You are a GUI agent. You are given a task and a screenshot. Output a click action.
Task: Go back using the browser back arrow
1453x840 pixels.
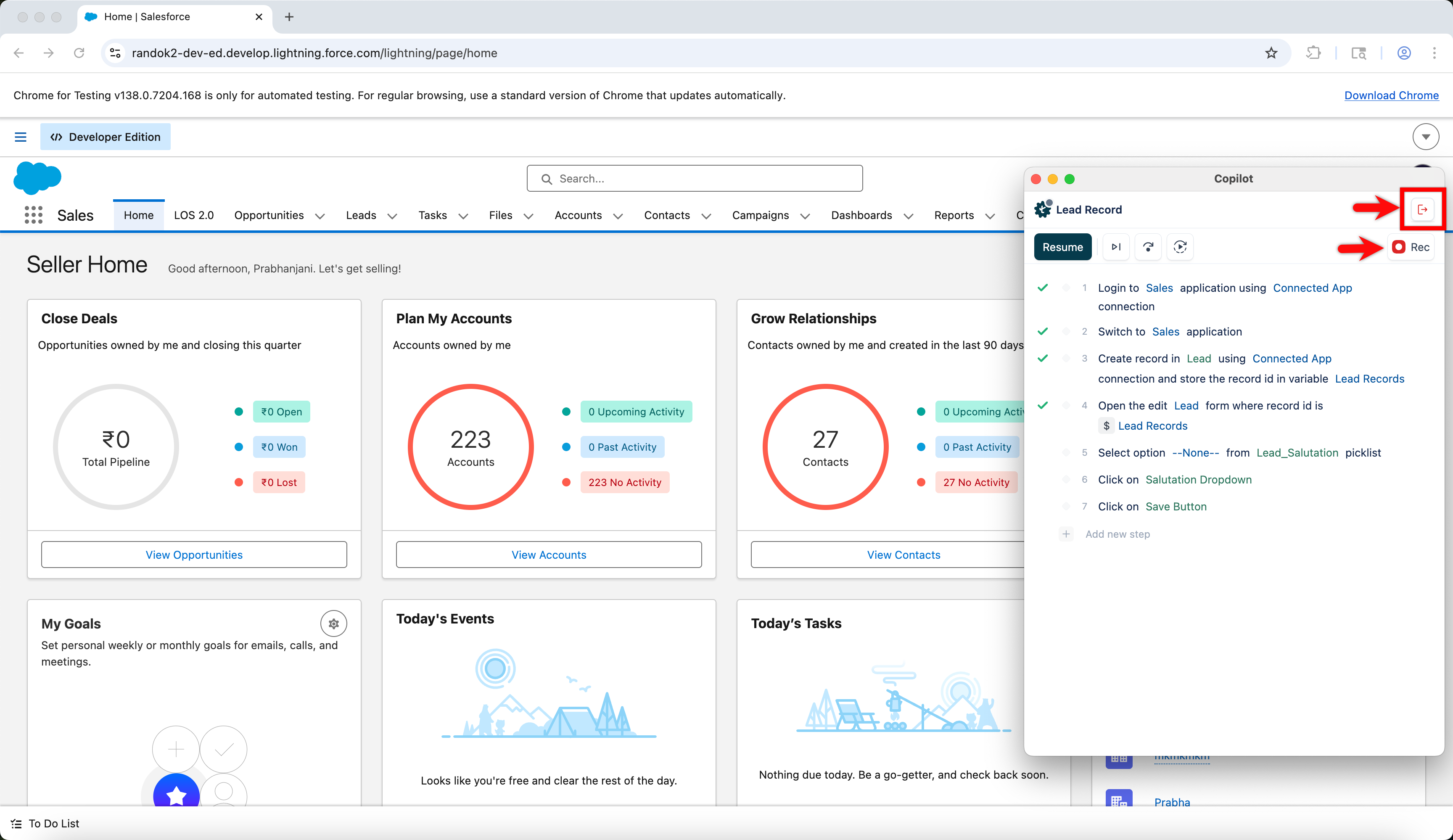pos(19,53)
